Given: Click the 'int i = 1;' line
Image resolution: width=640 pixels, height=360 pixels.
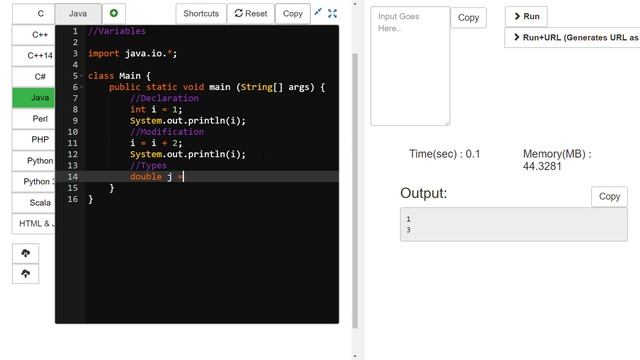Looking at the screenshot, I should pos(156,109).
